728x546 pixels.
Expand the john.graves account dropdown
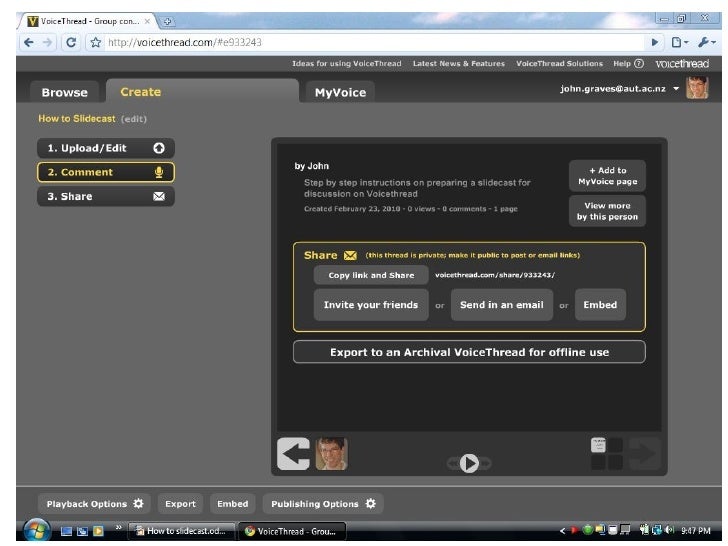(x=676, y=89)
